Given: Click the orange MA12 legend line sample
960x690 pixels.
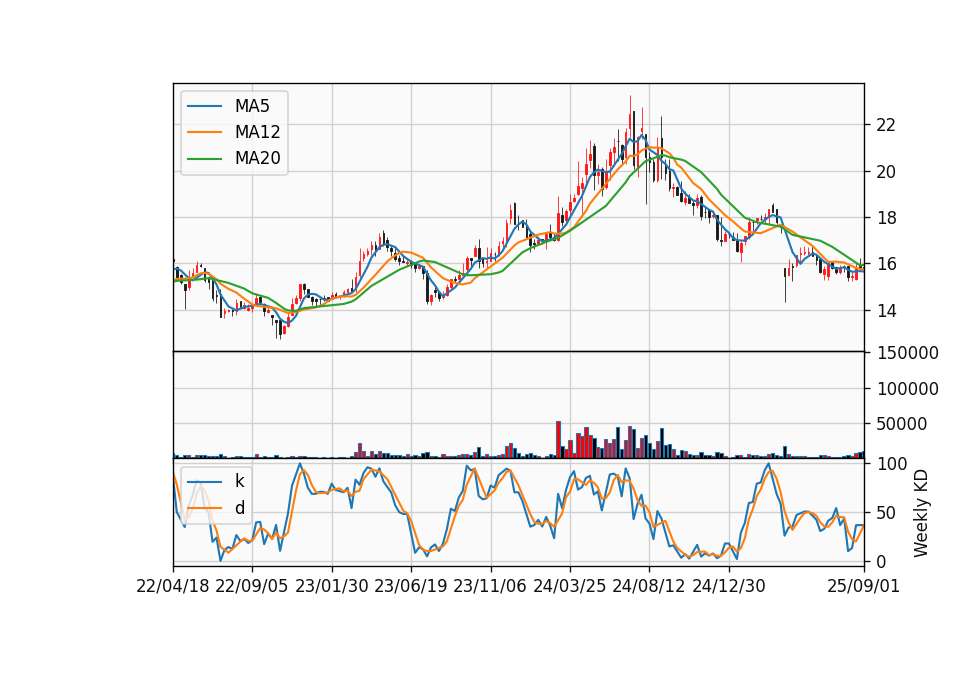Looking at the screenshot, I should click(x=204, y=132).
